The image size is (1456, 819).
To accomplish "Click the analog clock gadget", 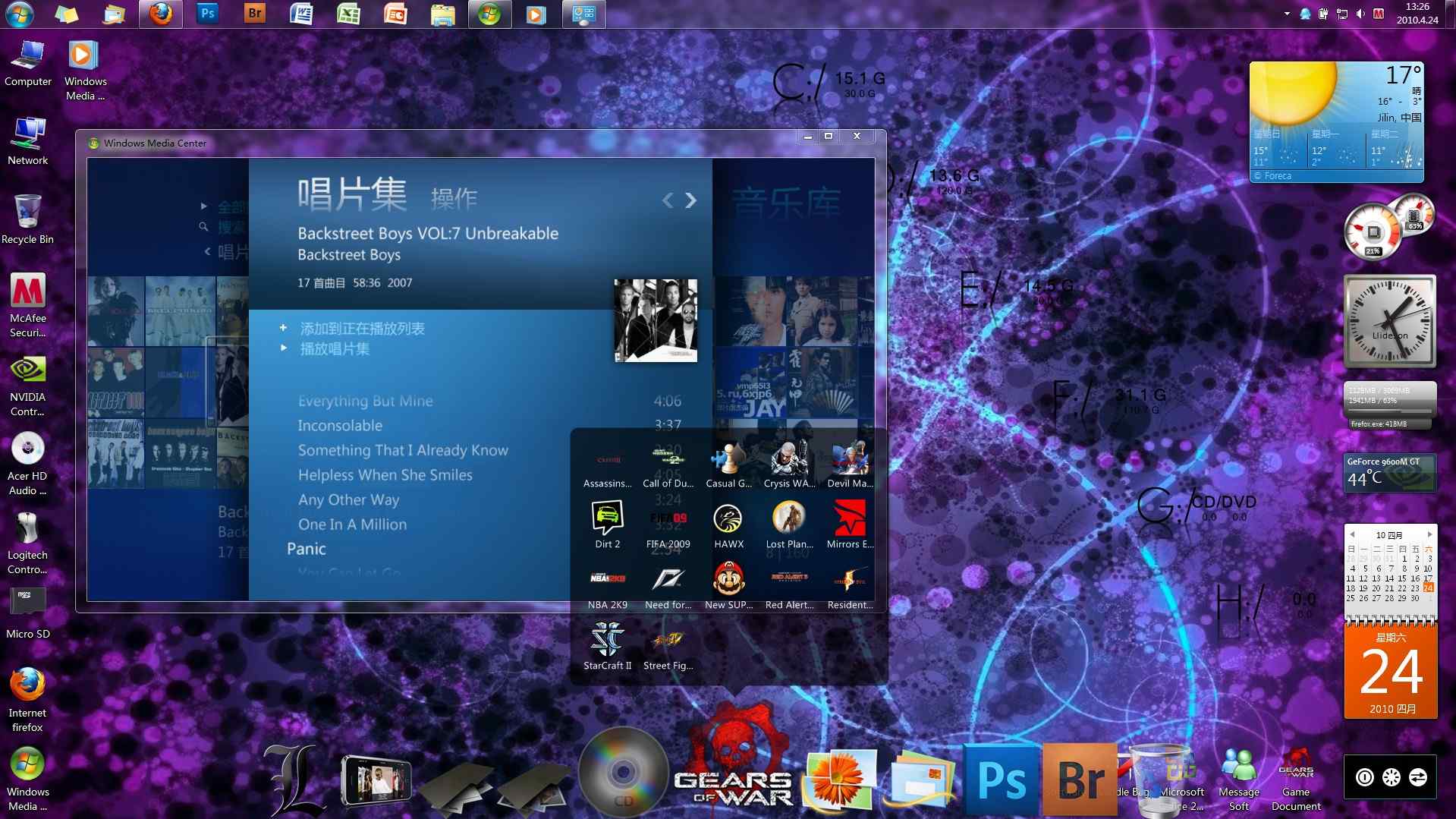I will click(1389, 322).
